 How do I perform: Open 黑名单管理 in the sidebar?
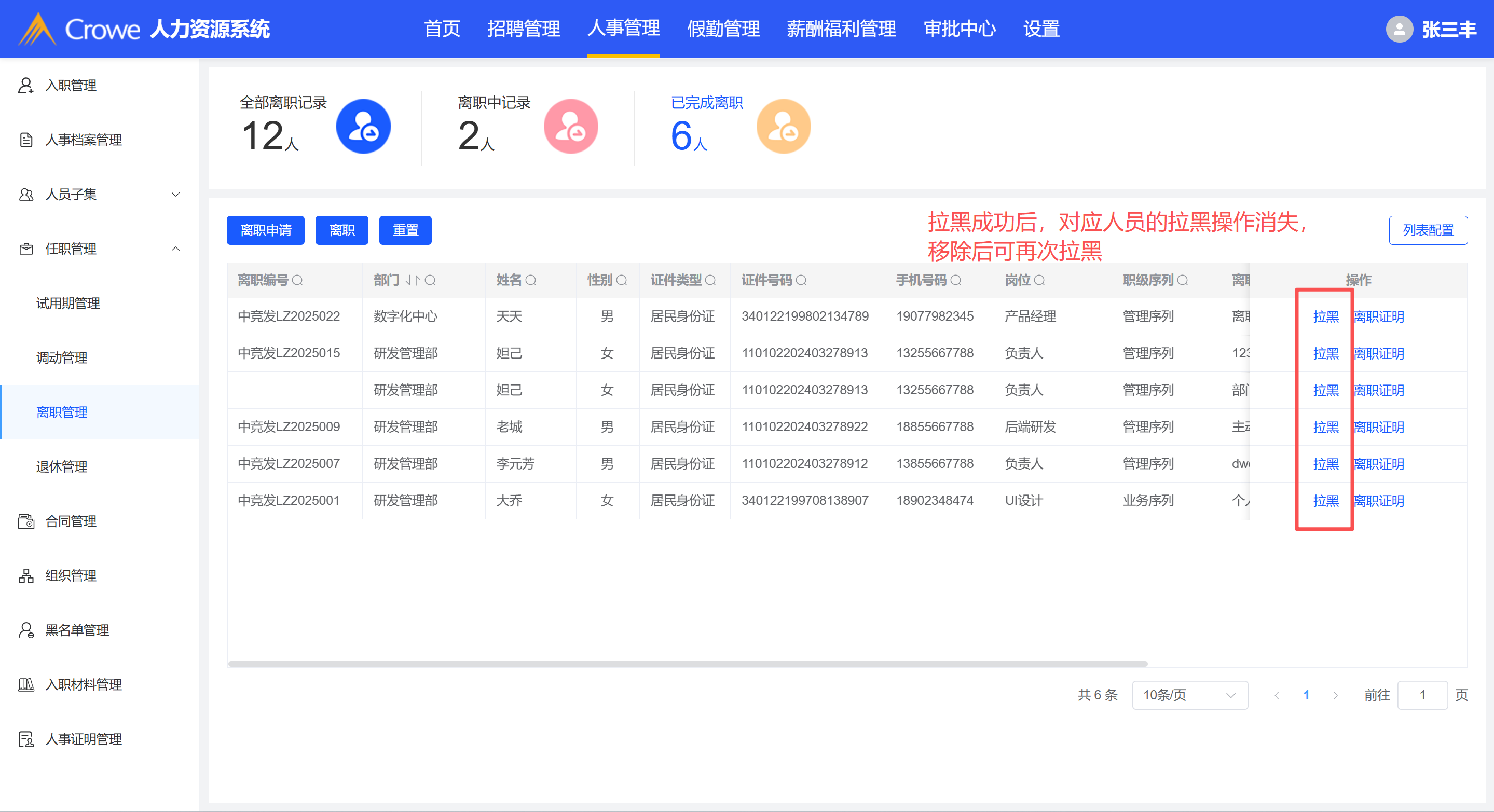(77, 630)
